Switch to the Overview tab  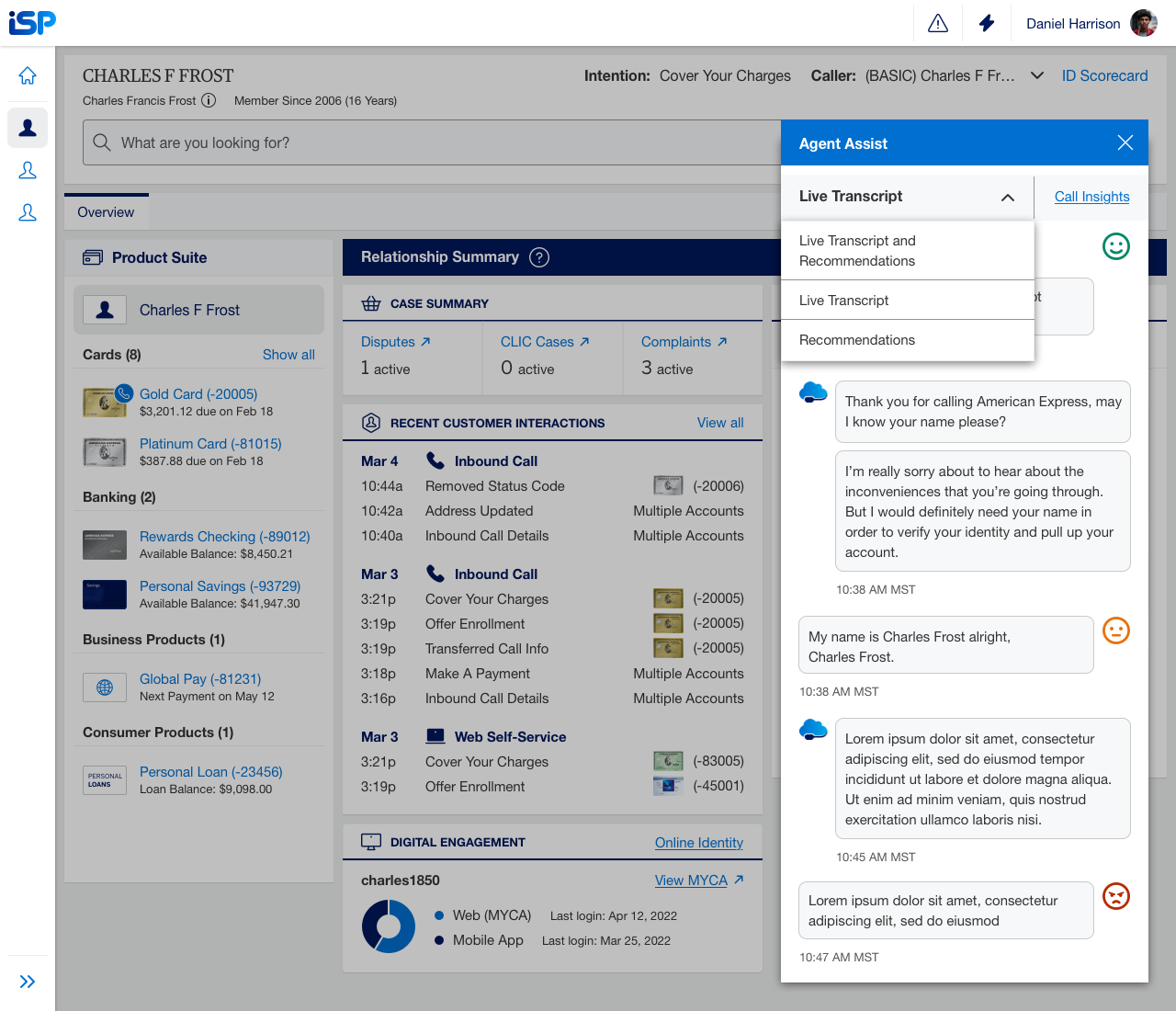(x=106, y=212)
